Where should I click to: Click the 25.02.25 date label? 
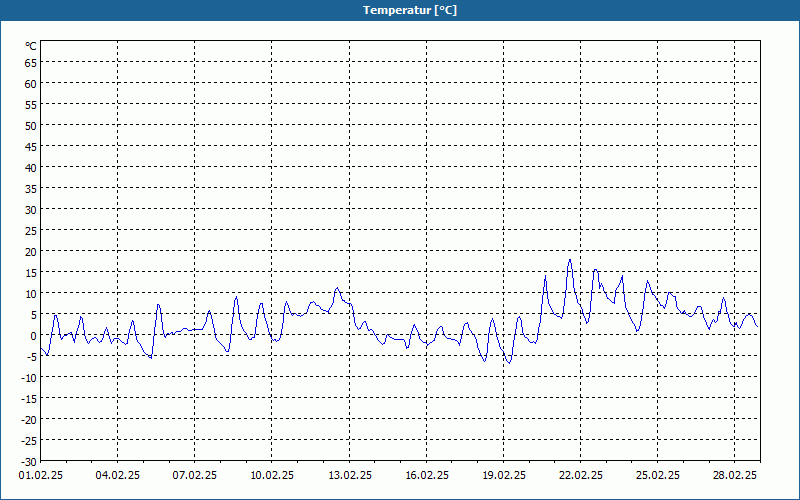[x=658, y=476]
